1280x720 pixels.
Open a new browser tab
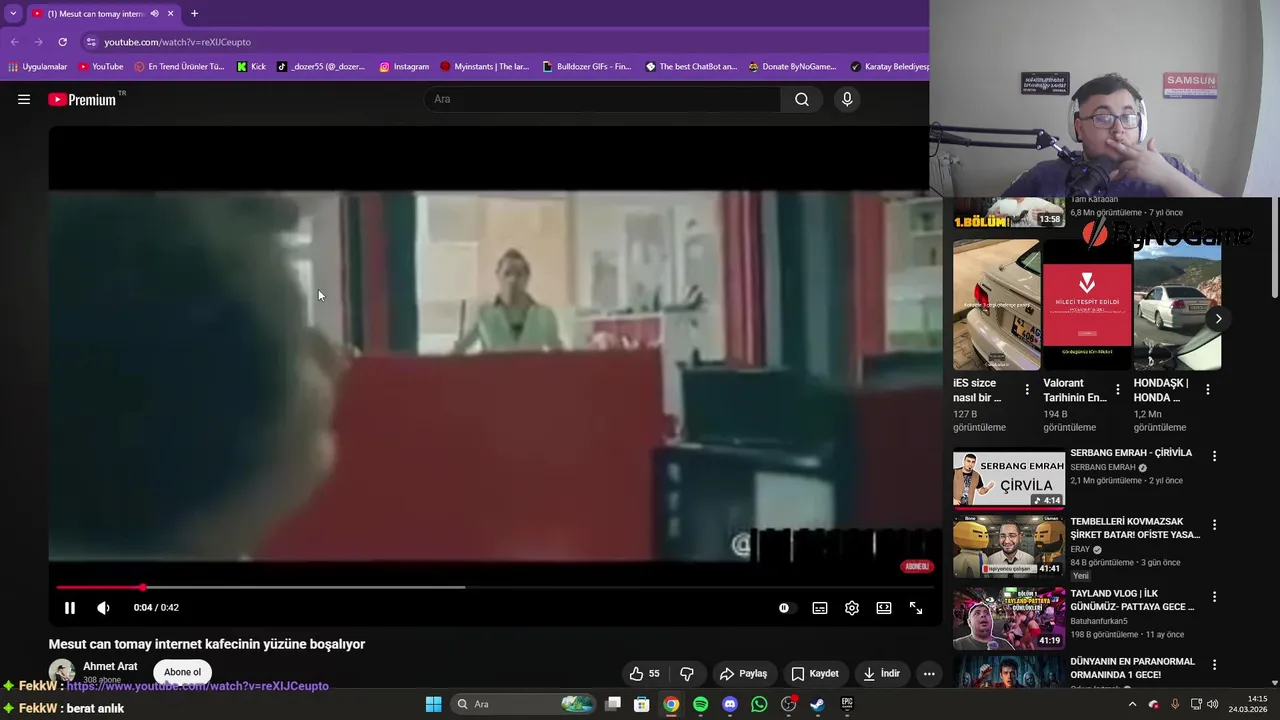click(x=194, y=13)
